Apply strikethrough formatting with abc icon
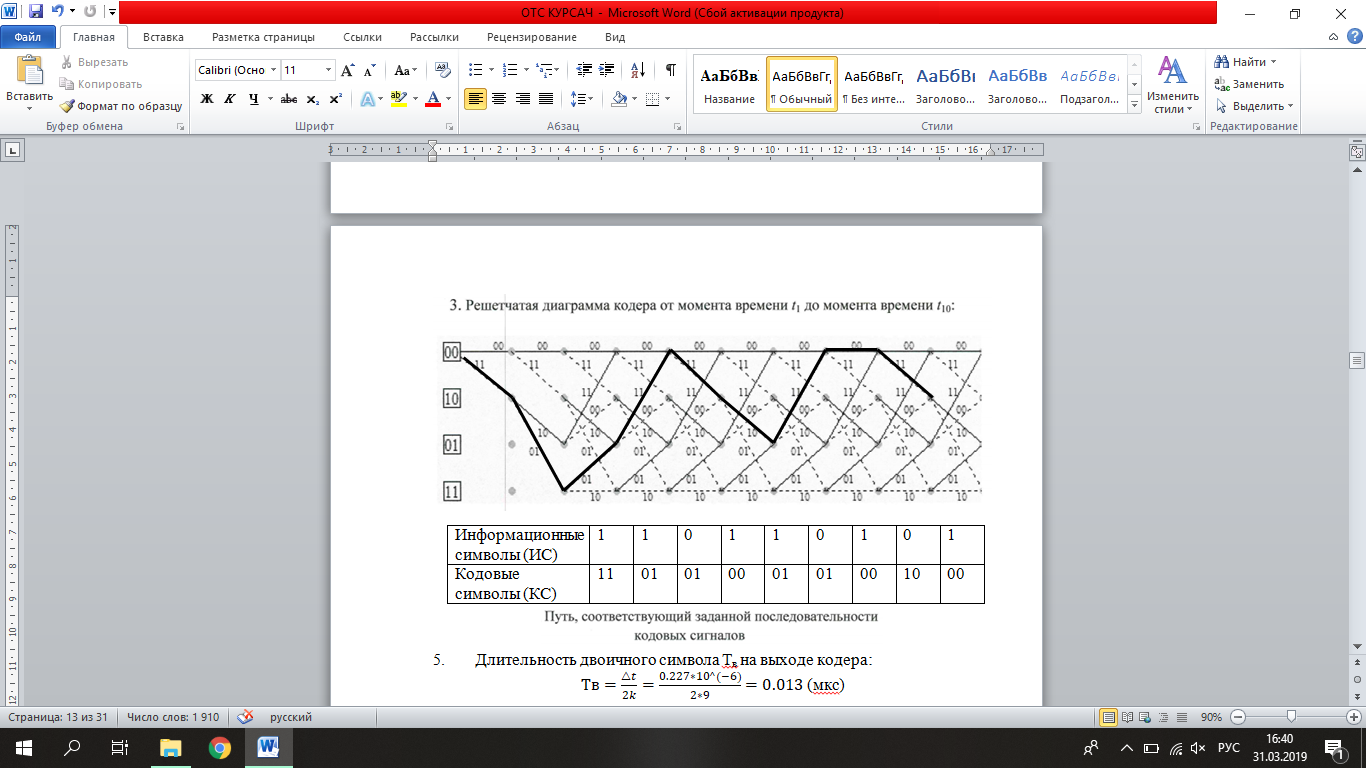This screenshot has width=1366, height=768. coord(289,99)
